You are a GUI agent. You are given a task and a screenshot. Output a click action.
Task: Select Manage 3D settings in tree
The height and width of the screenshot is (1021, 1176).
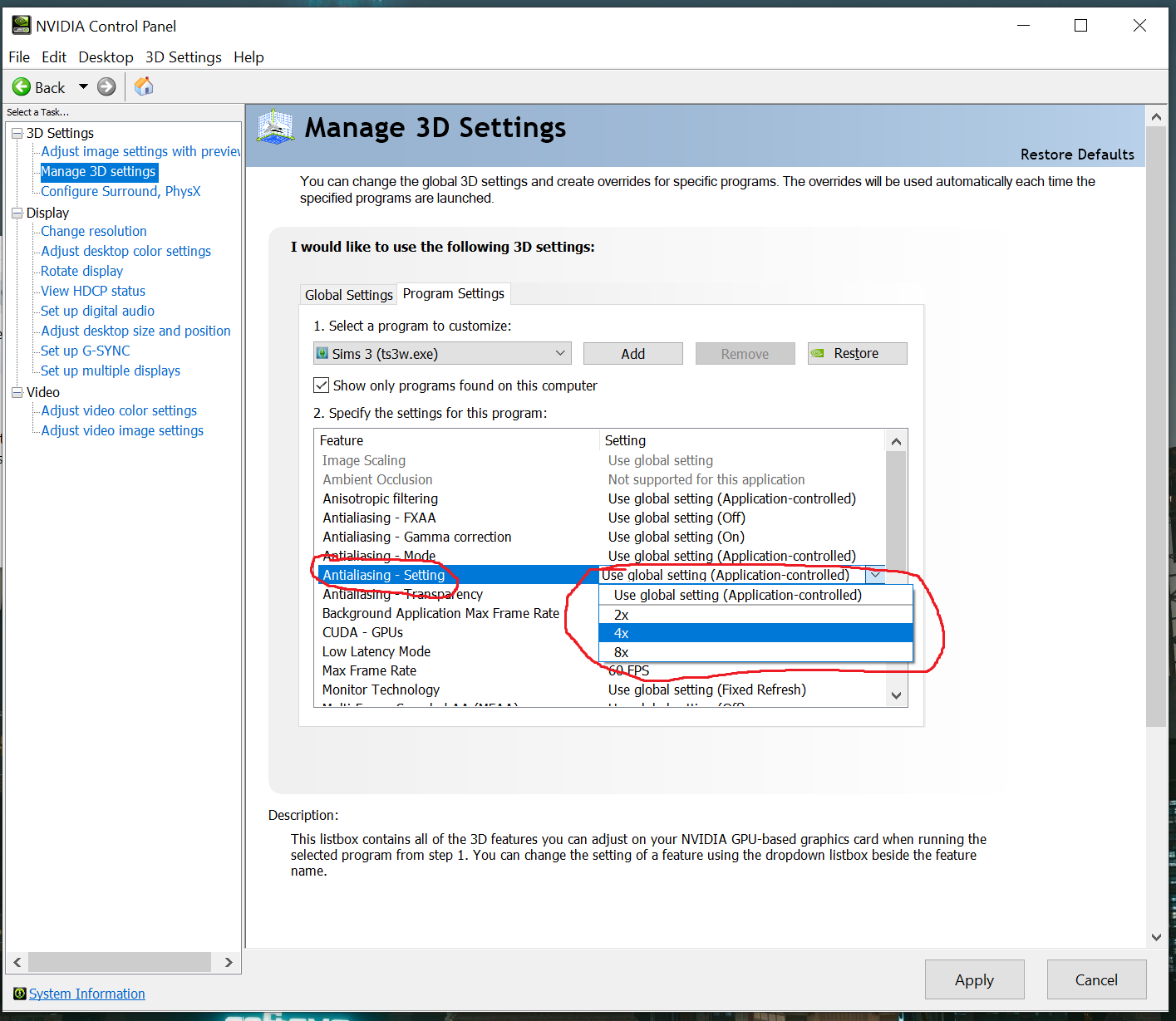point(98,171)
